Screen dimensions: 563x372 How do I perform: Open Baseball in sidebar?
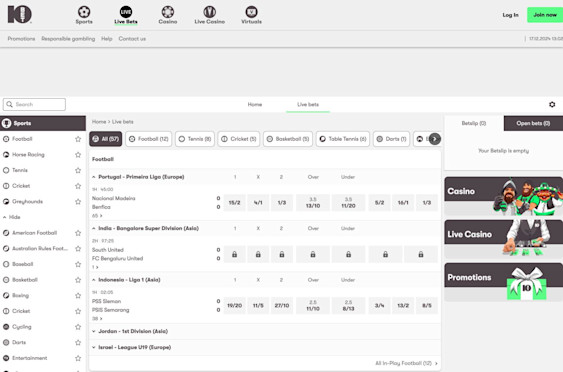click(x=23, y=264)
